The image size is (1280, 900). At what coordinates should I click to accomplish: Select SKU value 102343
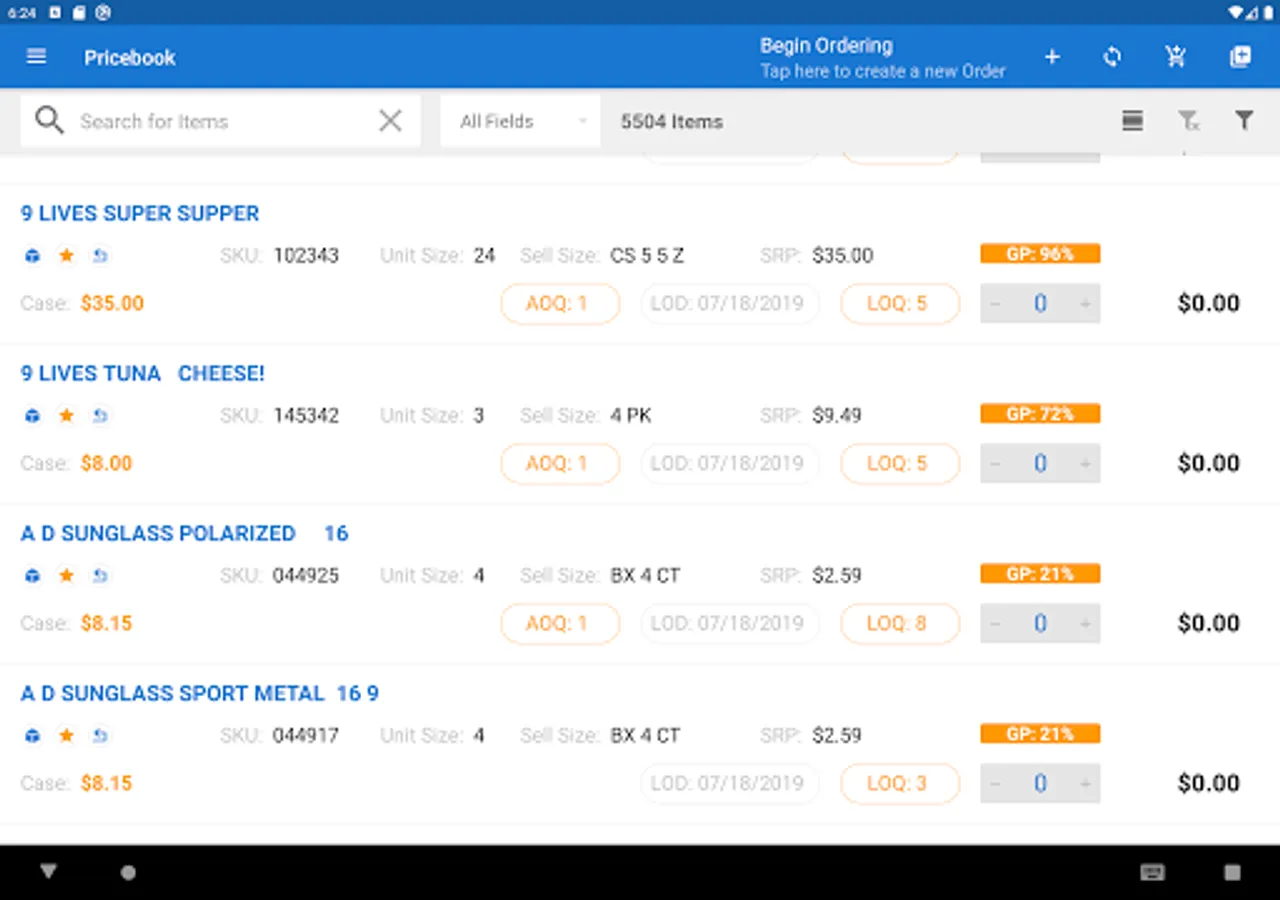[x=306, y=255]
